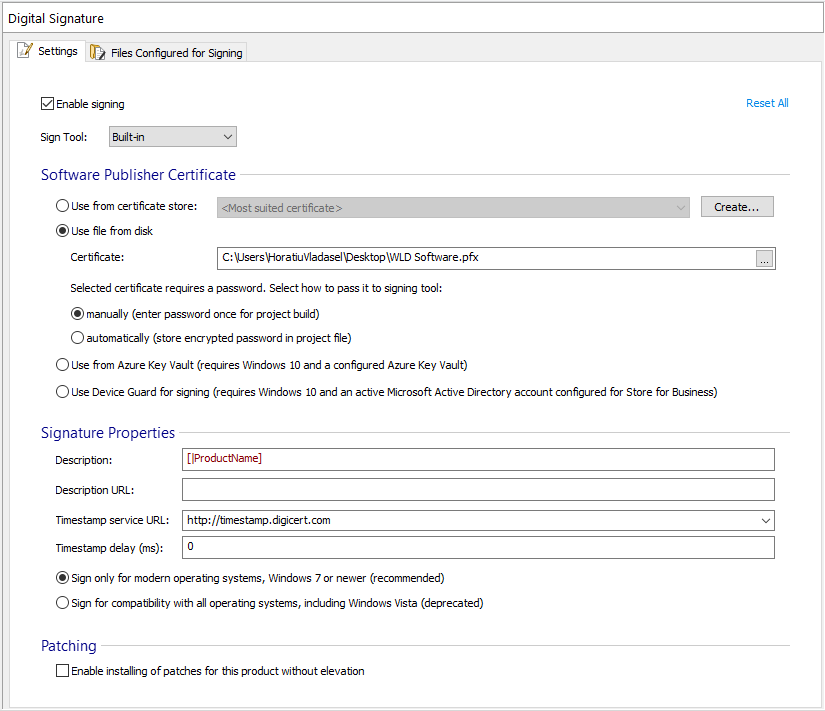Click the Files Configured for Signing icon
The image size is (825, 711).
pyautogui.click(x=97, y=53)
